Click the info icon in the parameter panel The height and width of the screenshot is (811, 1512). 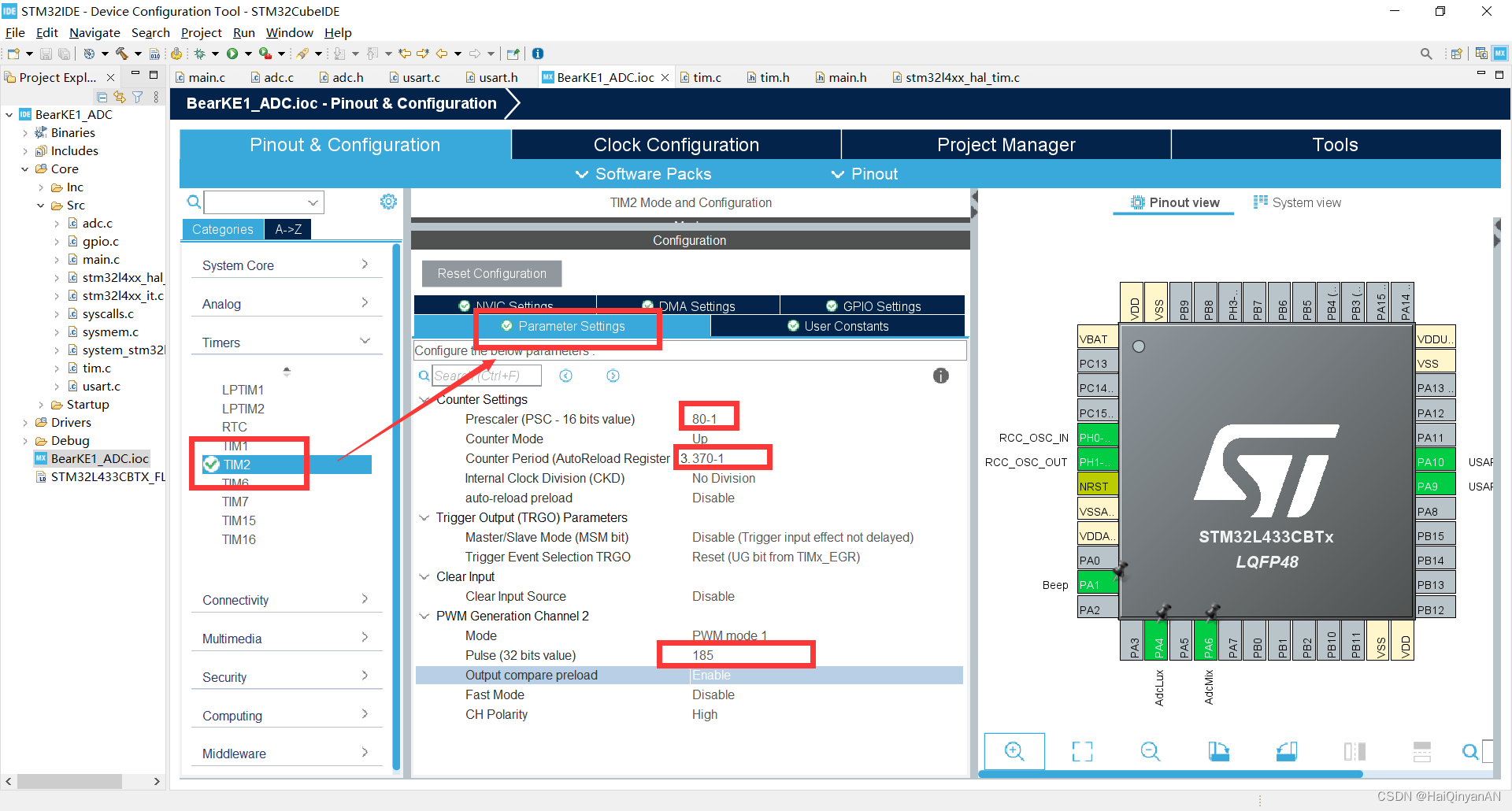[x=941, y=376]
